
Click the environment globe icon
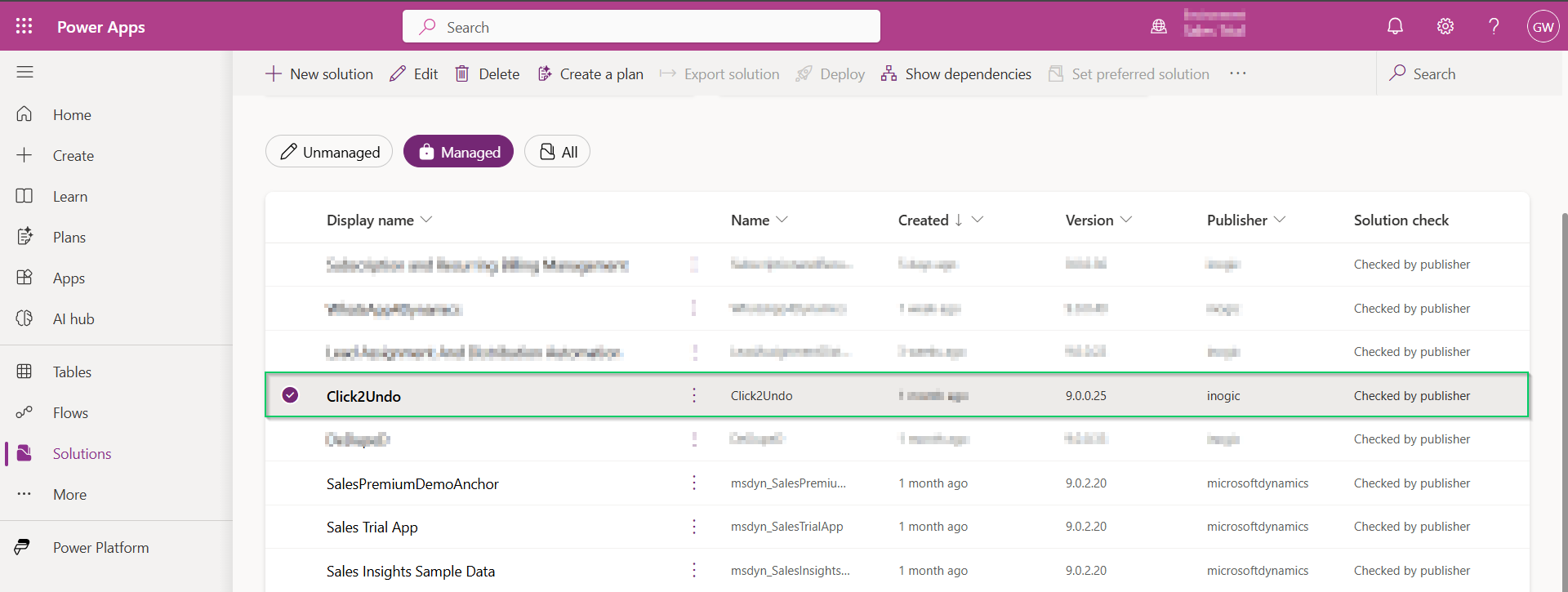coord(1158,26)
